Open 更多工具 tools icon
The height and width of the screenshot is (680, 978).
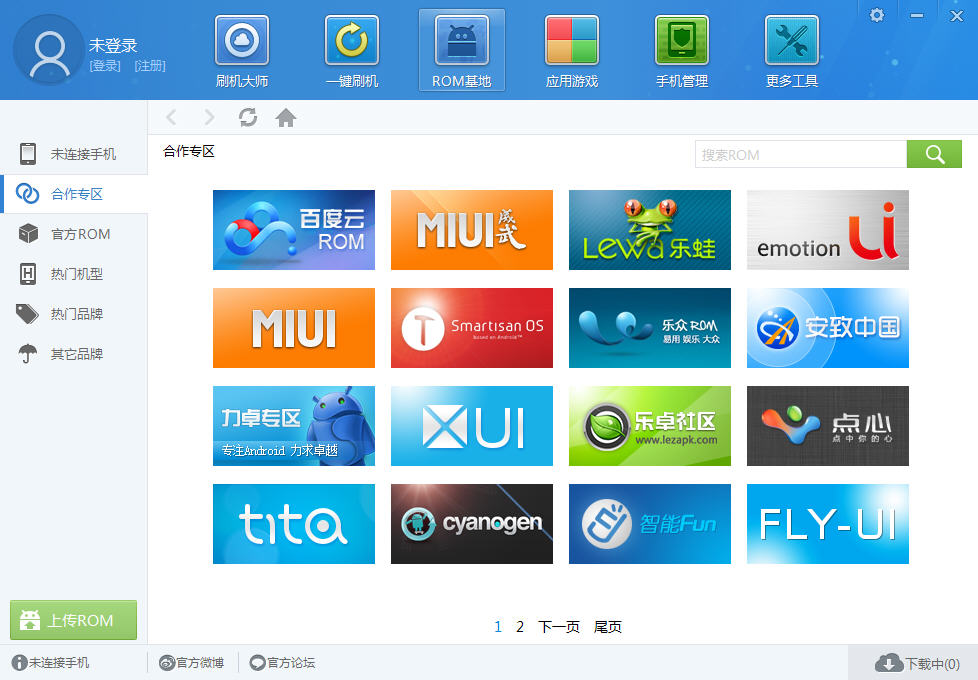tap(792, 42)
